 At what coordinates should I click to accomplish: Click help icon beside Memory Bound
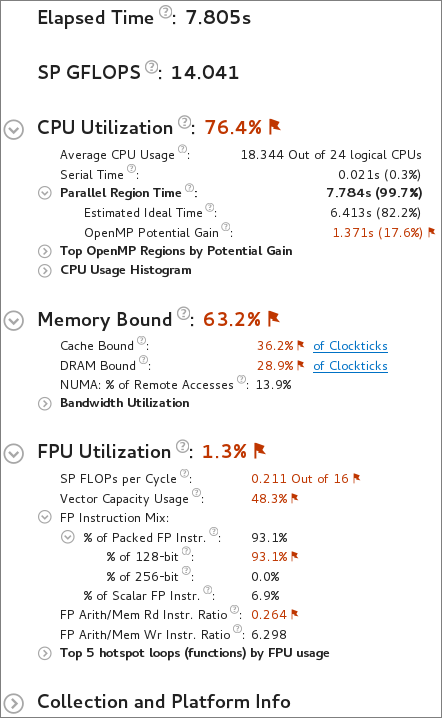click(x=184, y=313)
